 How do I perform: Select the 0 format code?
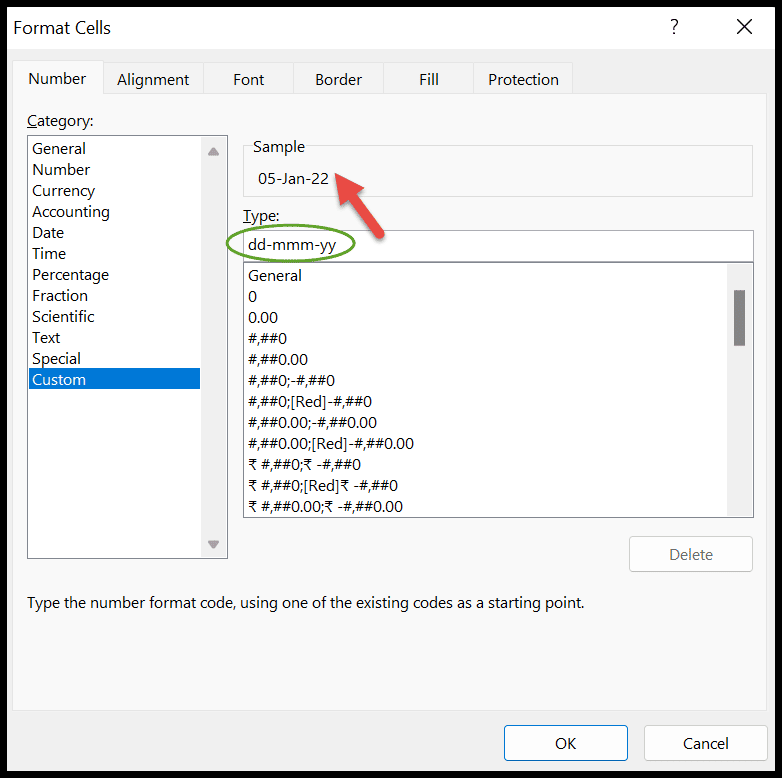click(485, 297)
